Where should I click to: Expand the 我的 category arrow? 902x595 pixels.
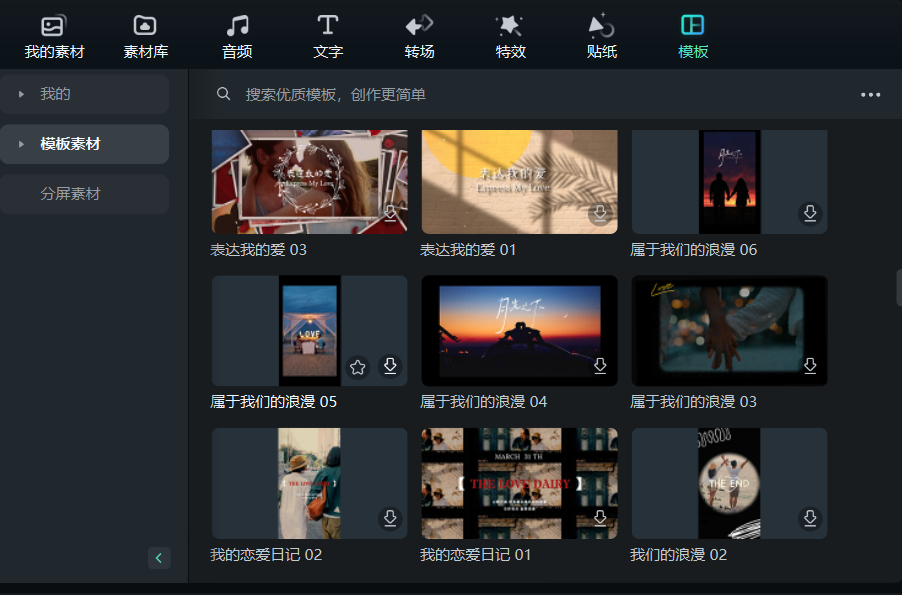(x=21, y=94)
